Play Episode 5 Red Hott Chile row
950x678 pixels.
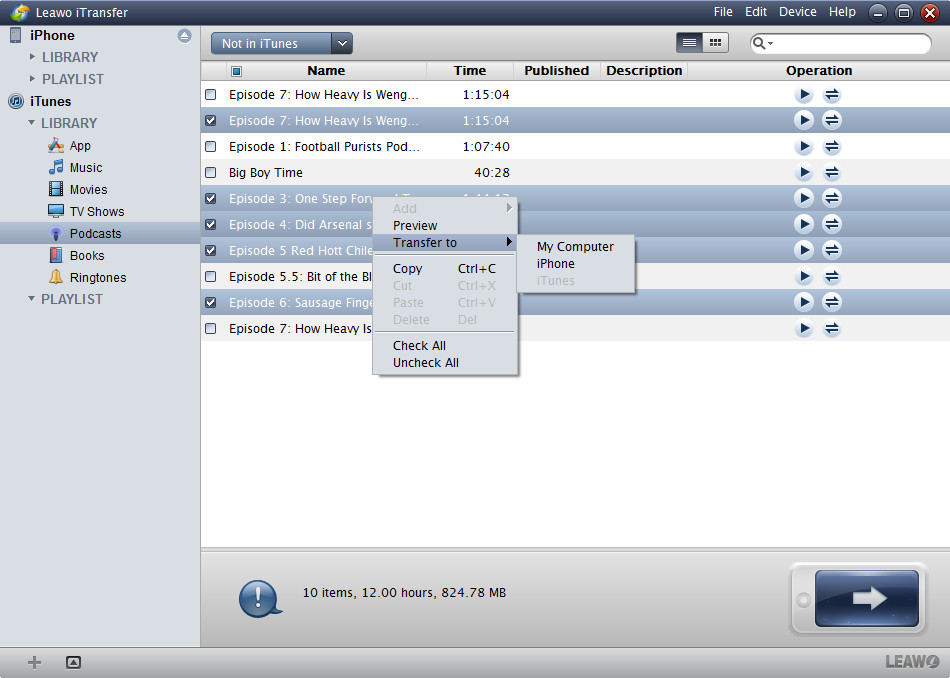(x=803, y=250)
